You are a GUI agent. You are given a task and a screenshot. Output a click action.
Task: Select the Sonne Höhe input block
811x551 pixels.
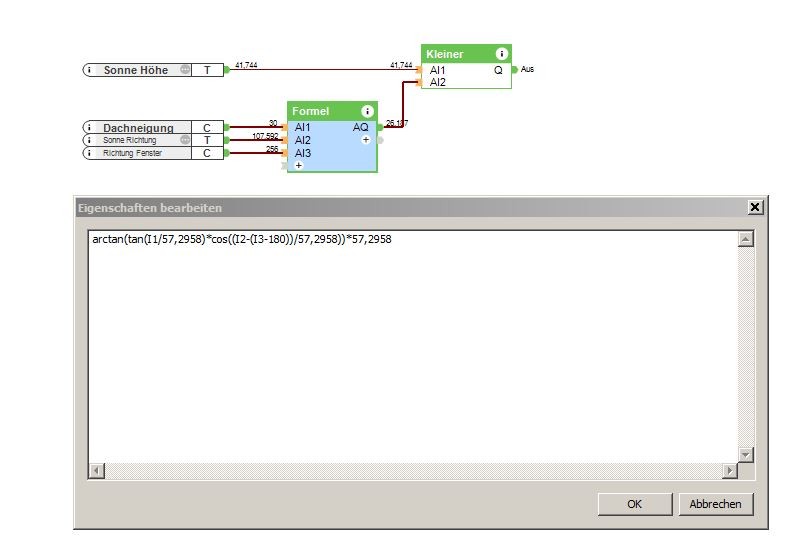pos(153,70)
